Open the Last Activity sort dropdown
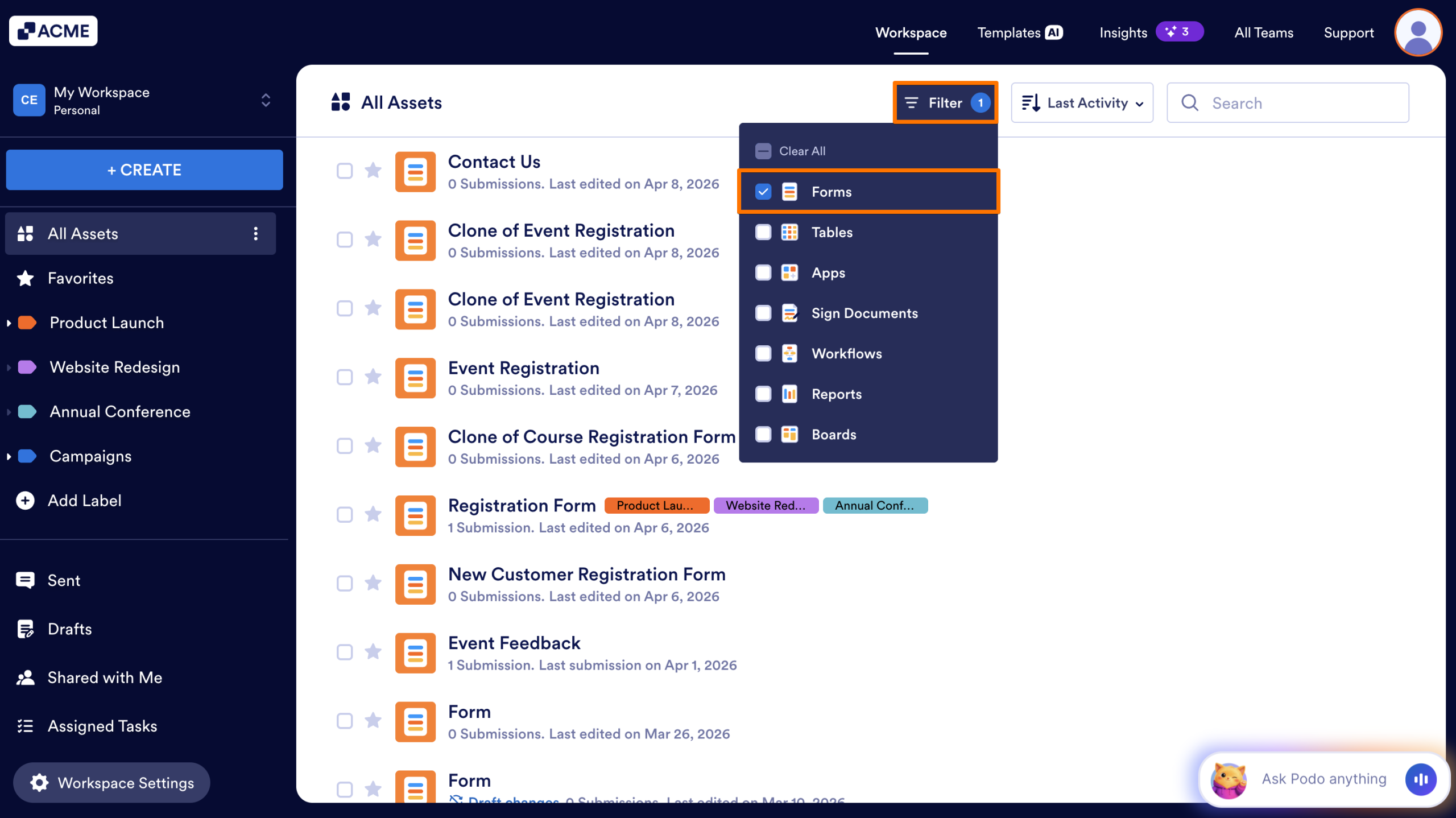Viewport: 1456px width, 818px height. point(1081,102)
